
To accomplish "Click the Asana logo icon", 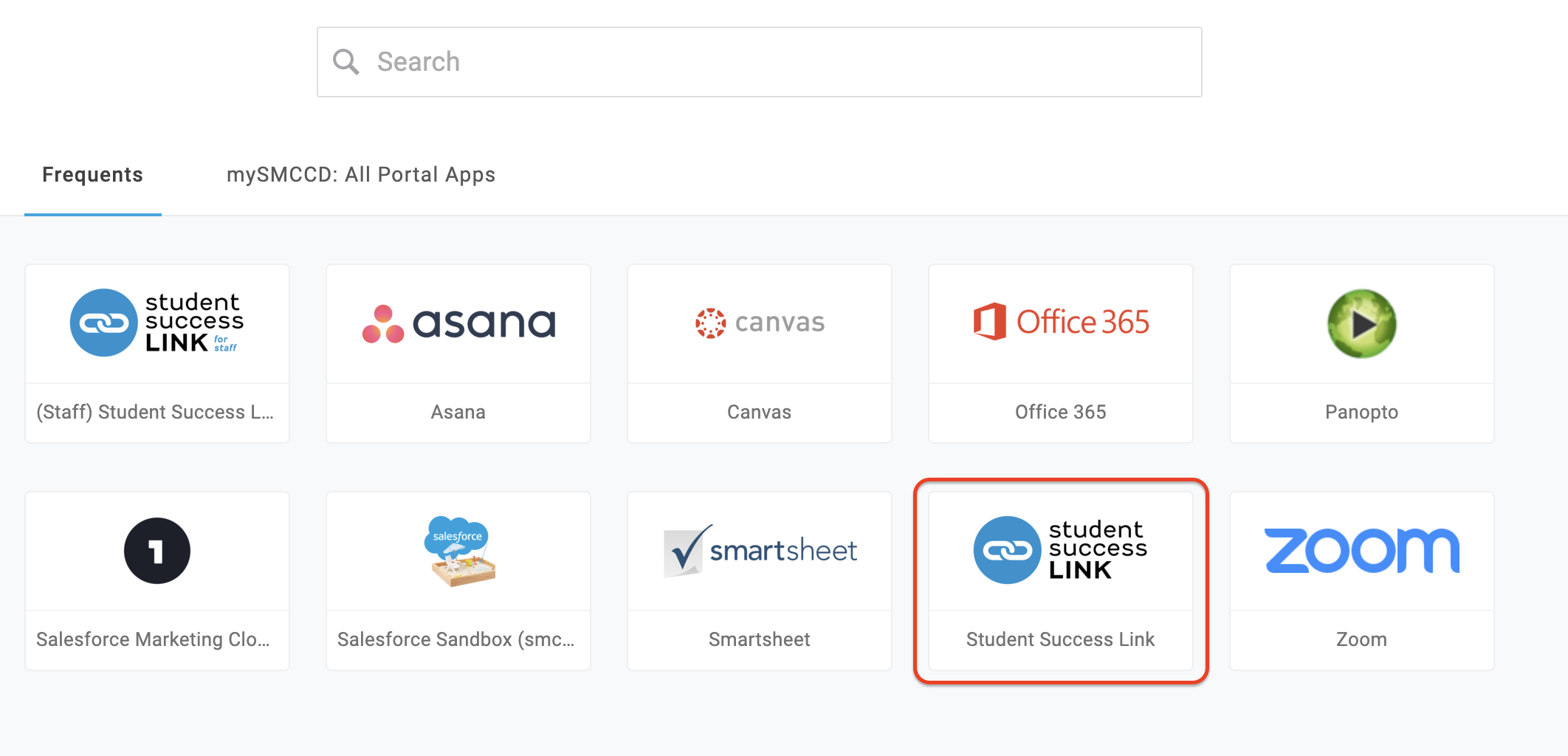I will [x=458, y=323].
